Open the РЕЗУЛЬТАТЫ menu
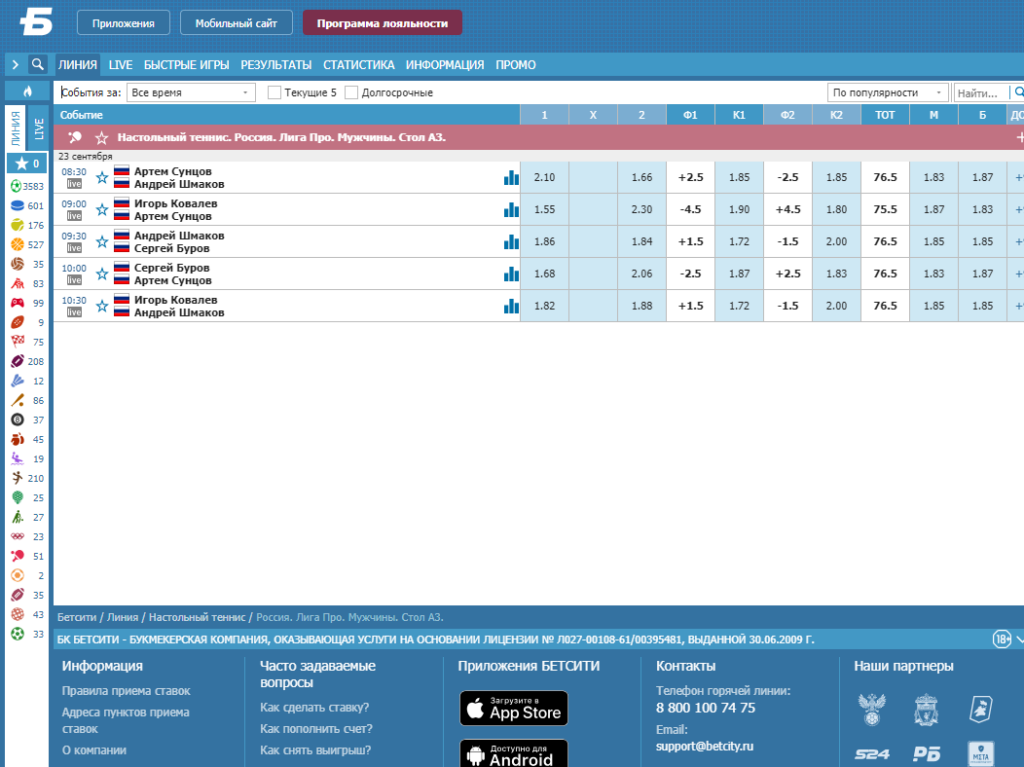This screenshot has height=767, width=1024. [276, 65]
